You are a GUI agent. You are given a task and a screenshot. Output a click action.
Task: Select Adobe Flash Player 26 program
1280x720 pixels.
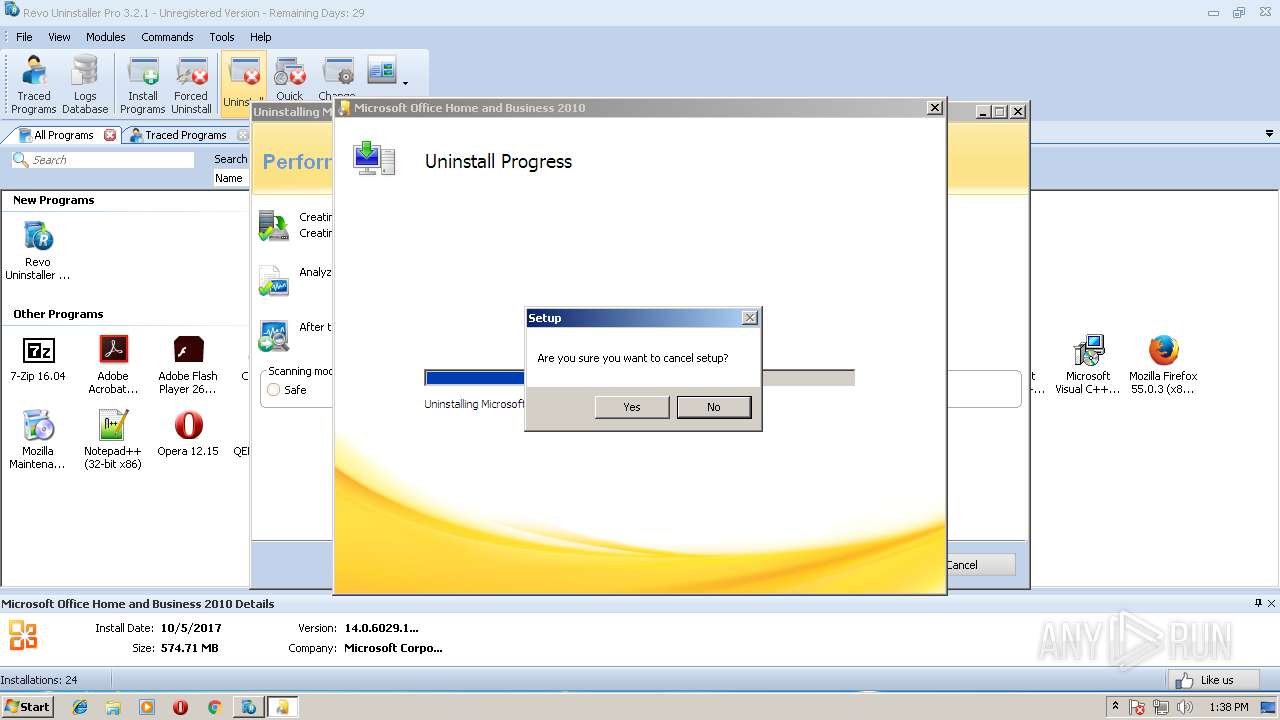188,364
